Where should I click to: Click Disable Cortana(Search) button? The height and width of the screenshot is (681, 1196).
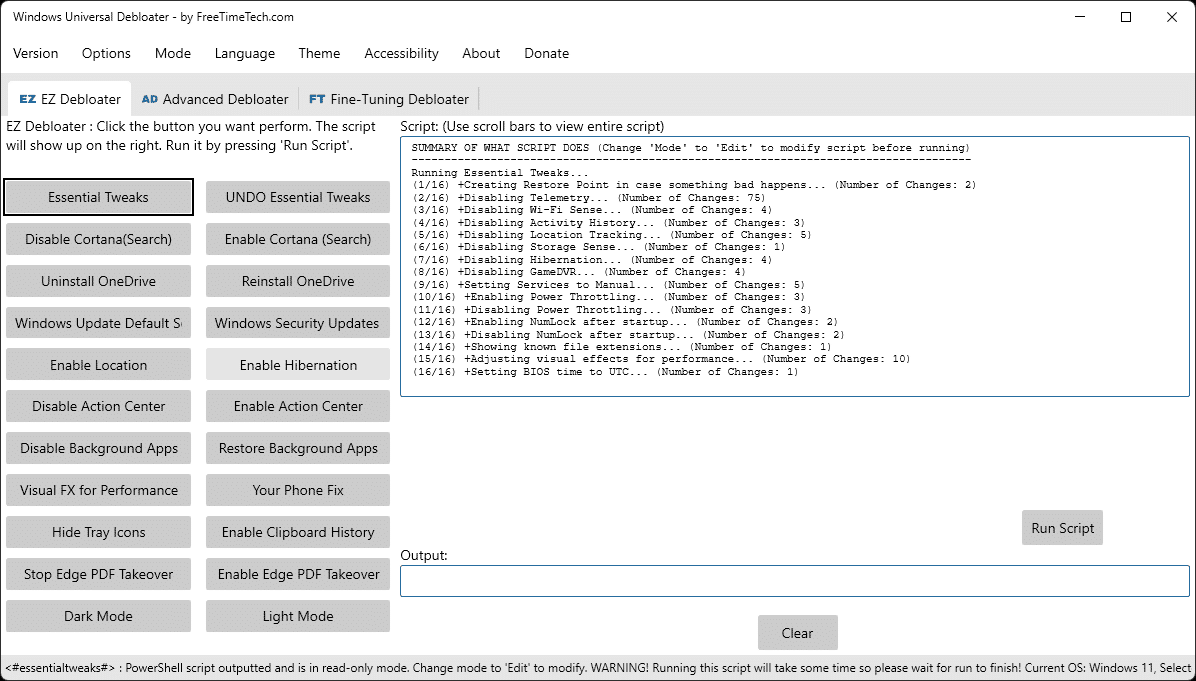pos(98,239)
